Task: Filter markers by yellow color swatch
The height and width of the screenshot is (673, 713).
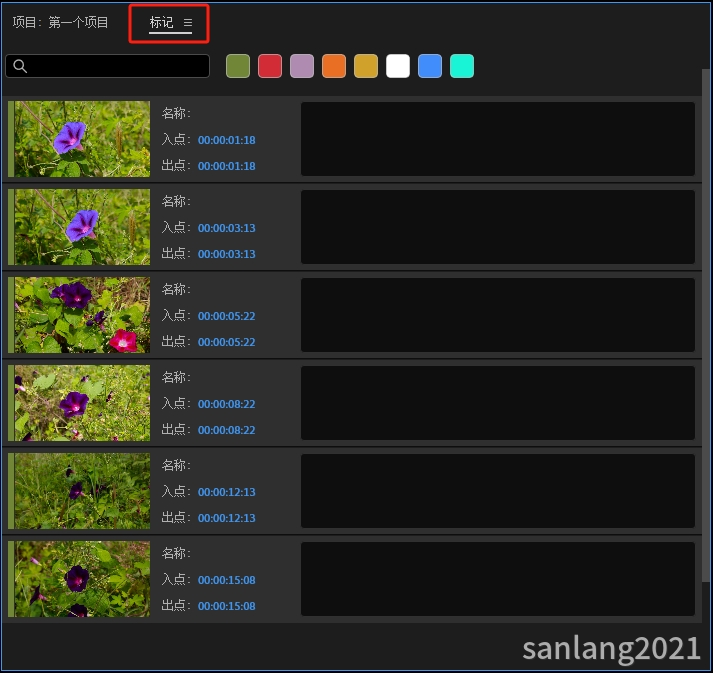Action: coord(366,66)
